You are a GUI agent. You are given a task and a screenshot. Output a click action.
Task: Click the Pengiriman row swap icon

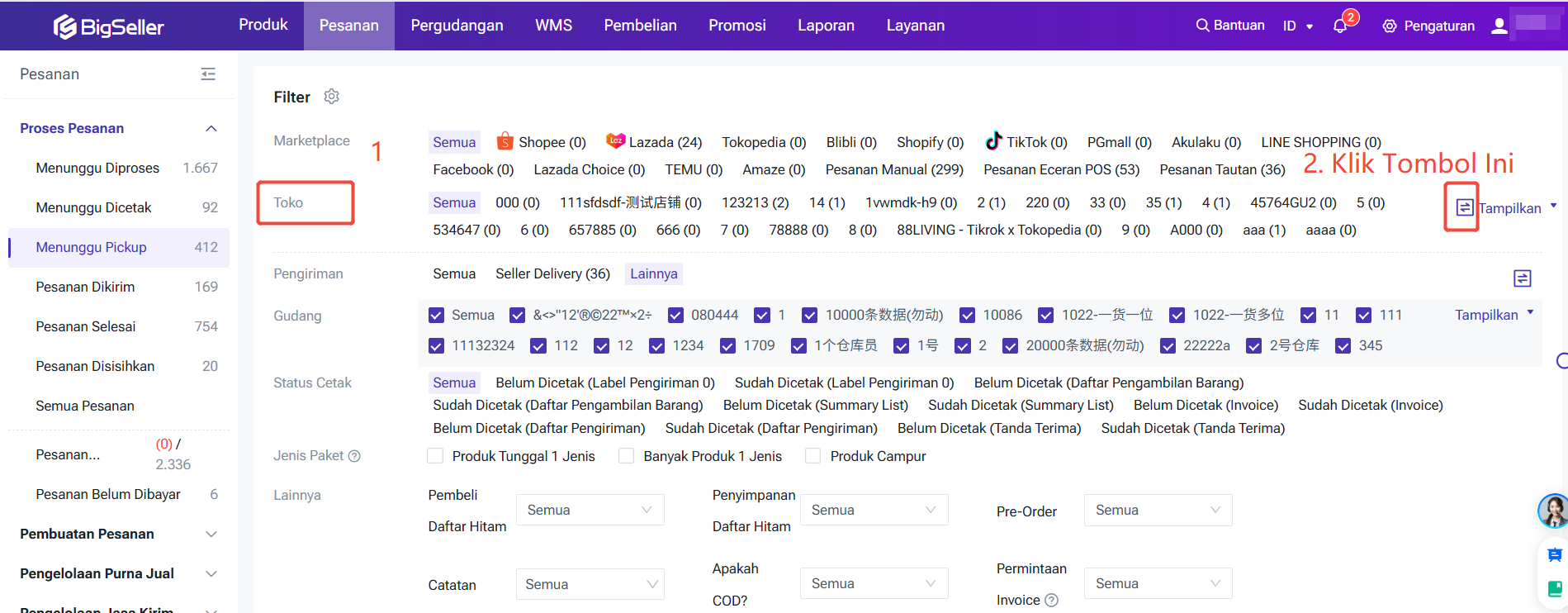[1522, 278]
